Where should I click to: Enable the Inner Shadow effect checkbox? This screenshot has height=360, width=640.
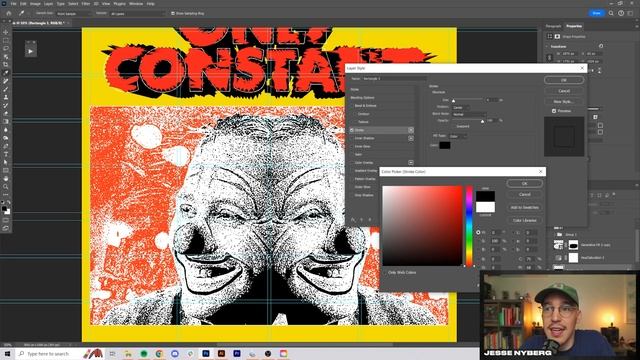[x=352, y=138]
